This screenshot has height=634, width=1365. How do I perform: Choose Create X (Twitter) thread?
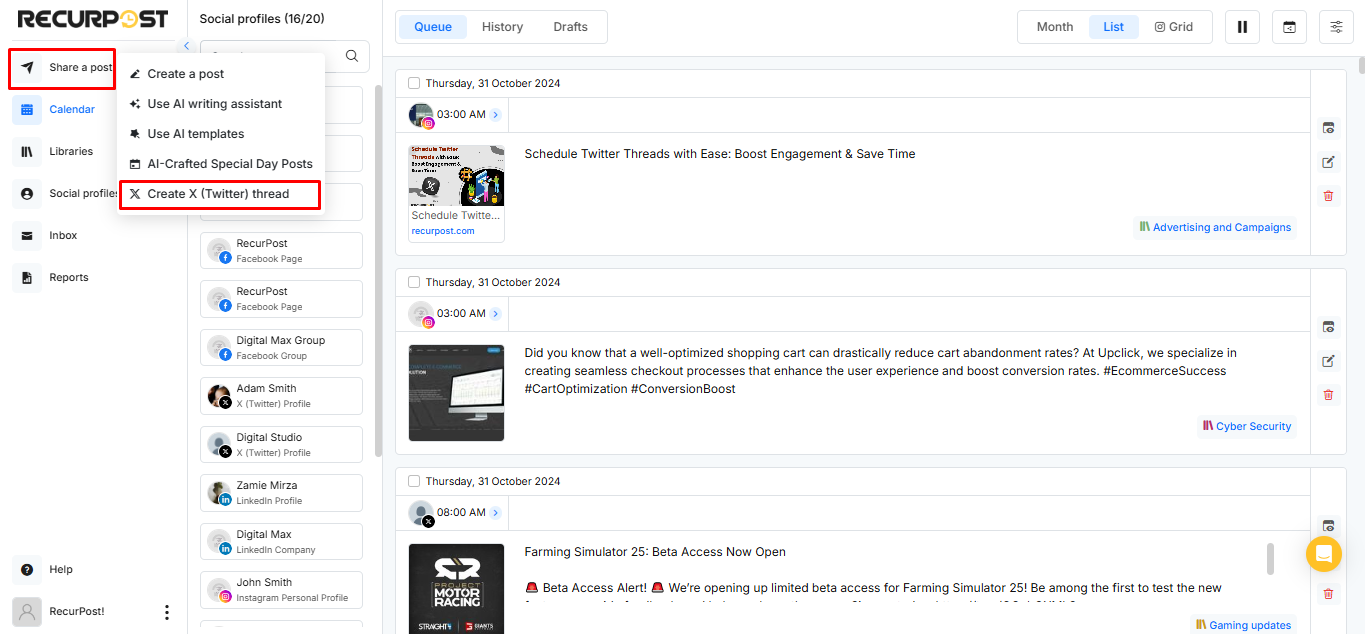pos(220,194)
